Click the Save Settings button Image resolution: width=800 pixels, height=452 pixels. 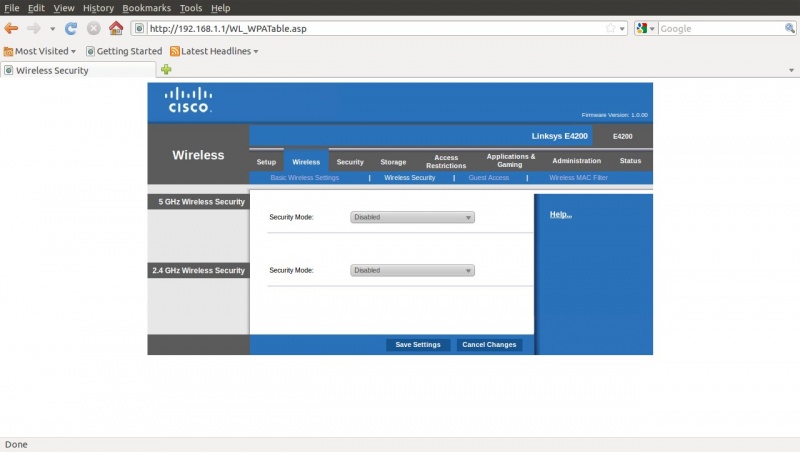coord(418,345)
